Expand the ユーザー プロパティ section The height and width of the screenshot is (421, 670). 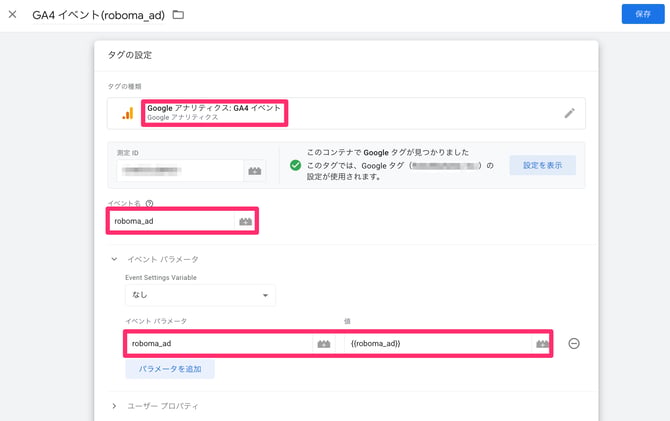tap(114, 406)
